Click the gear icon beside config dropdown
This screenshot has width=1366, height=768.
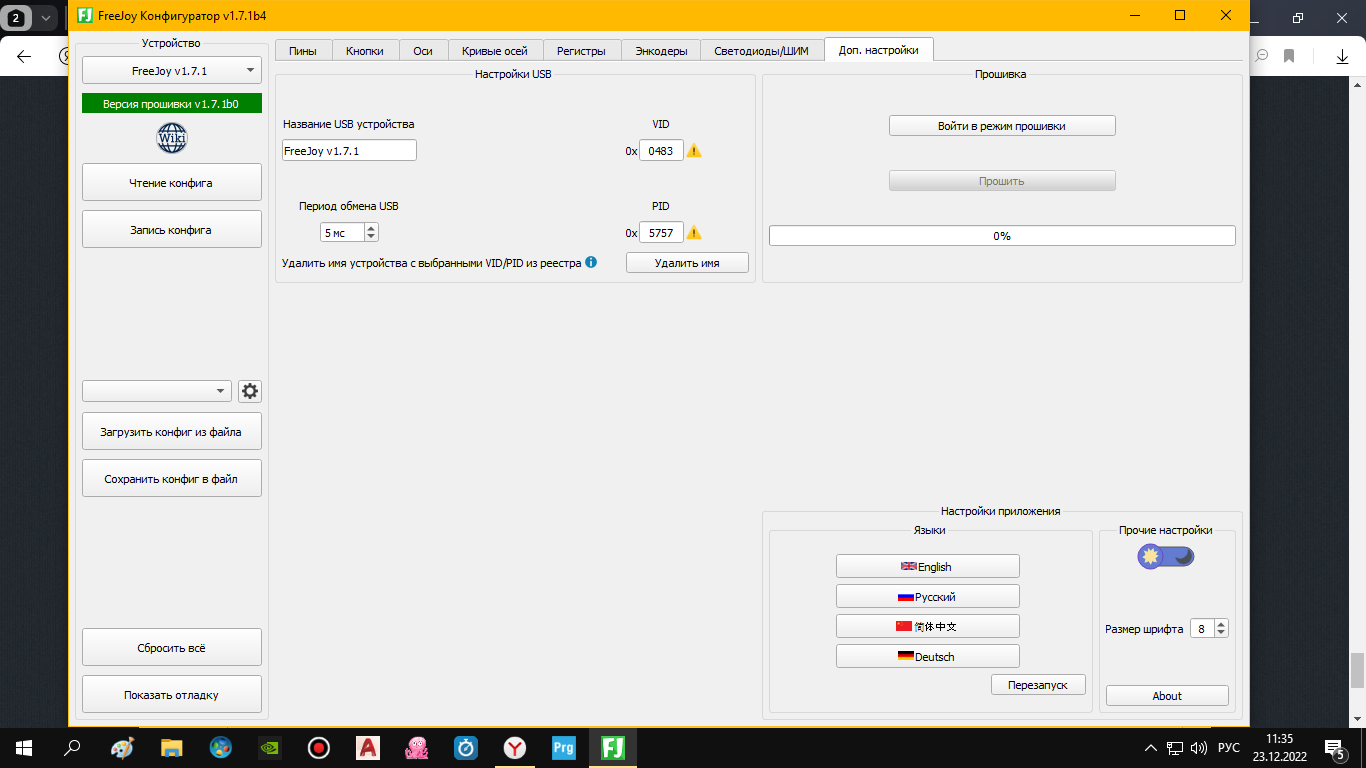coord(250,391)
